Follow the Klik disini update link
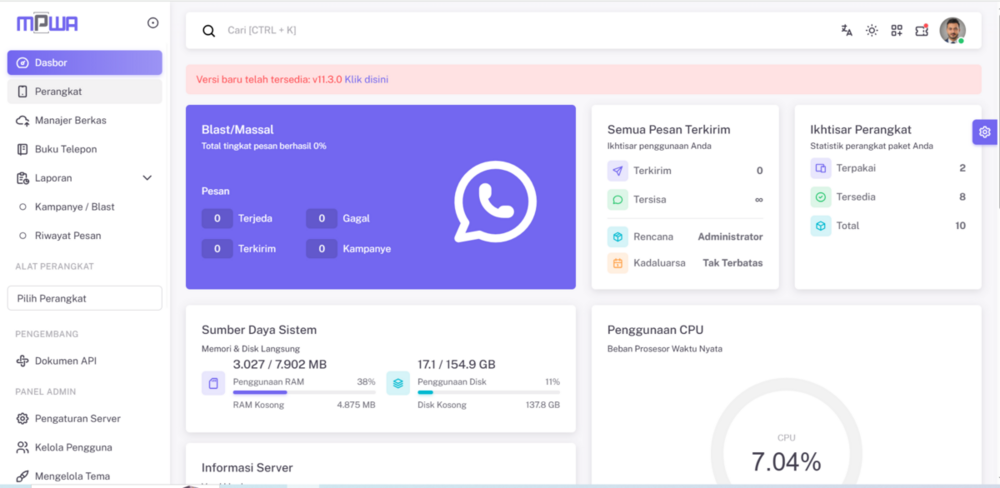 click(x=366, y=80)
